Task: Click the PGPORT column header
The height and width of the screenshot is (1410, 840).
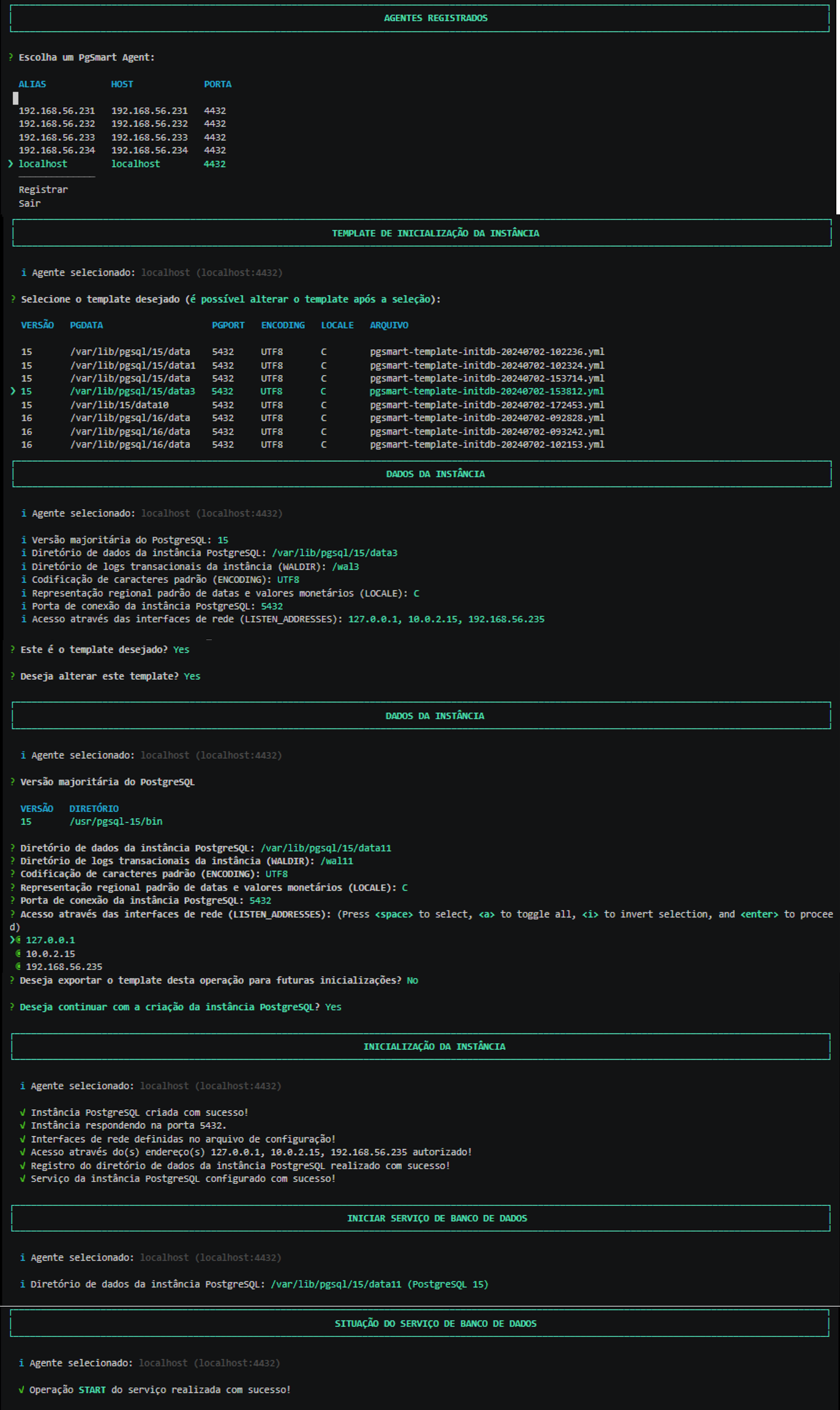Action: [228, 325]
